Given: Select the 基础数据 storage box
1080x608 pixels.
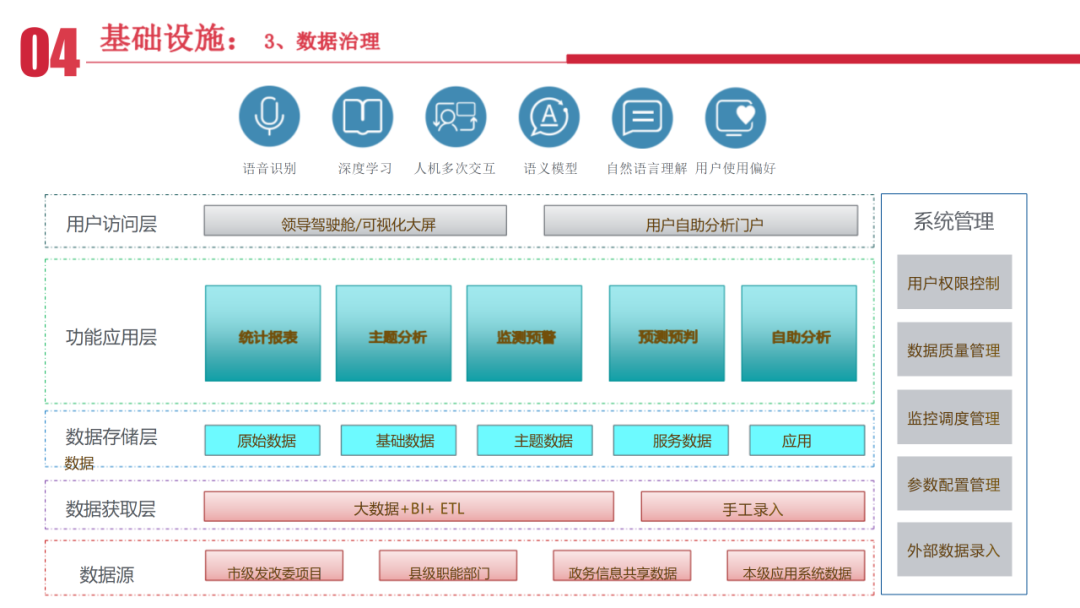Looking at the screenshot, I should 399,441.
